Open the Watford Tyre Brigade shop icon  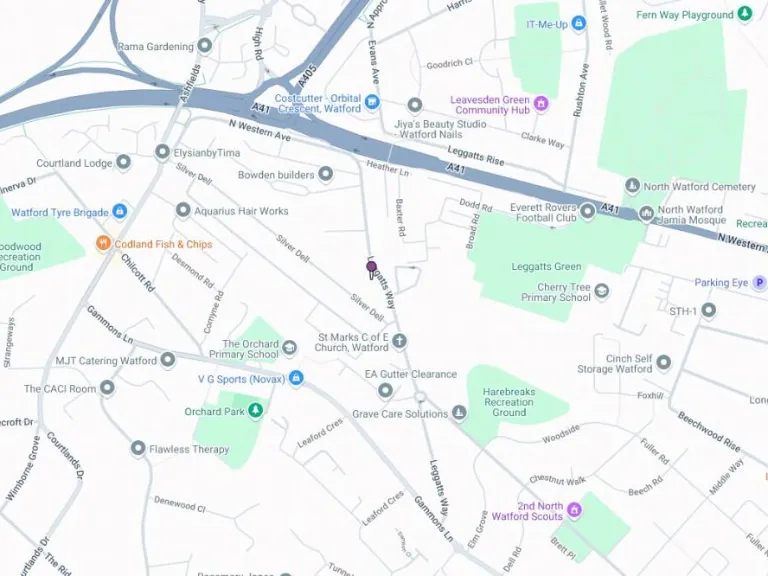(120, 211)
